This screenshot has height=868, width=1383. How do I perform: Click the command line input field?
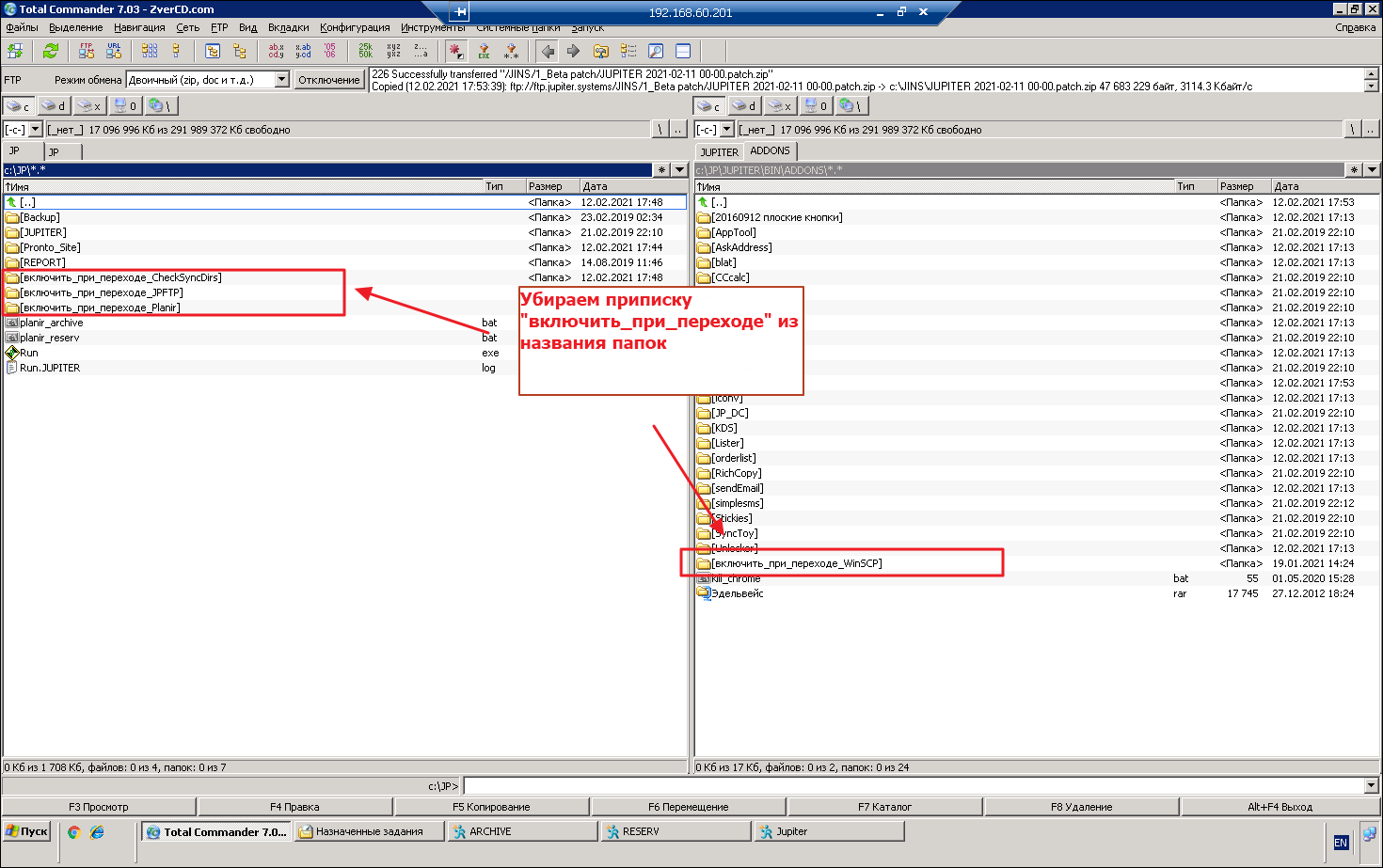coord(914,785)
